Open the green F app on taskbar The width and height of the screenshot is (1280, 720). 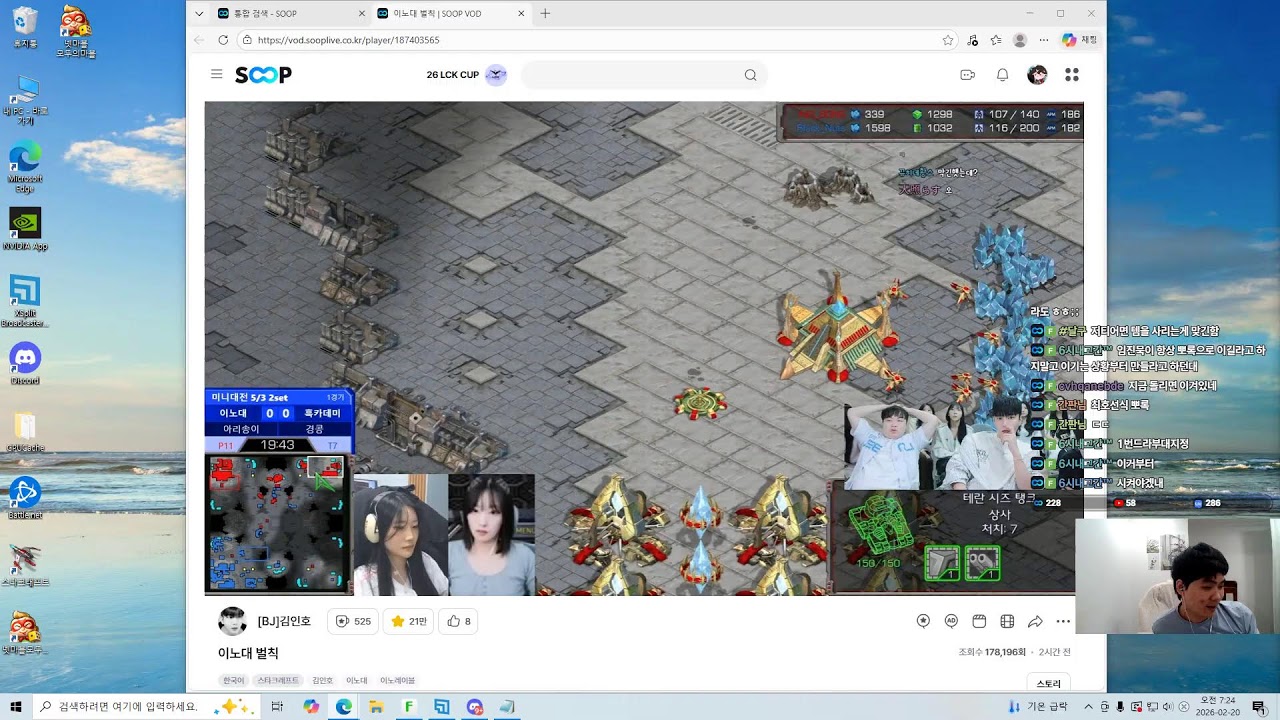click(408, 706)
